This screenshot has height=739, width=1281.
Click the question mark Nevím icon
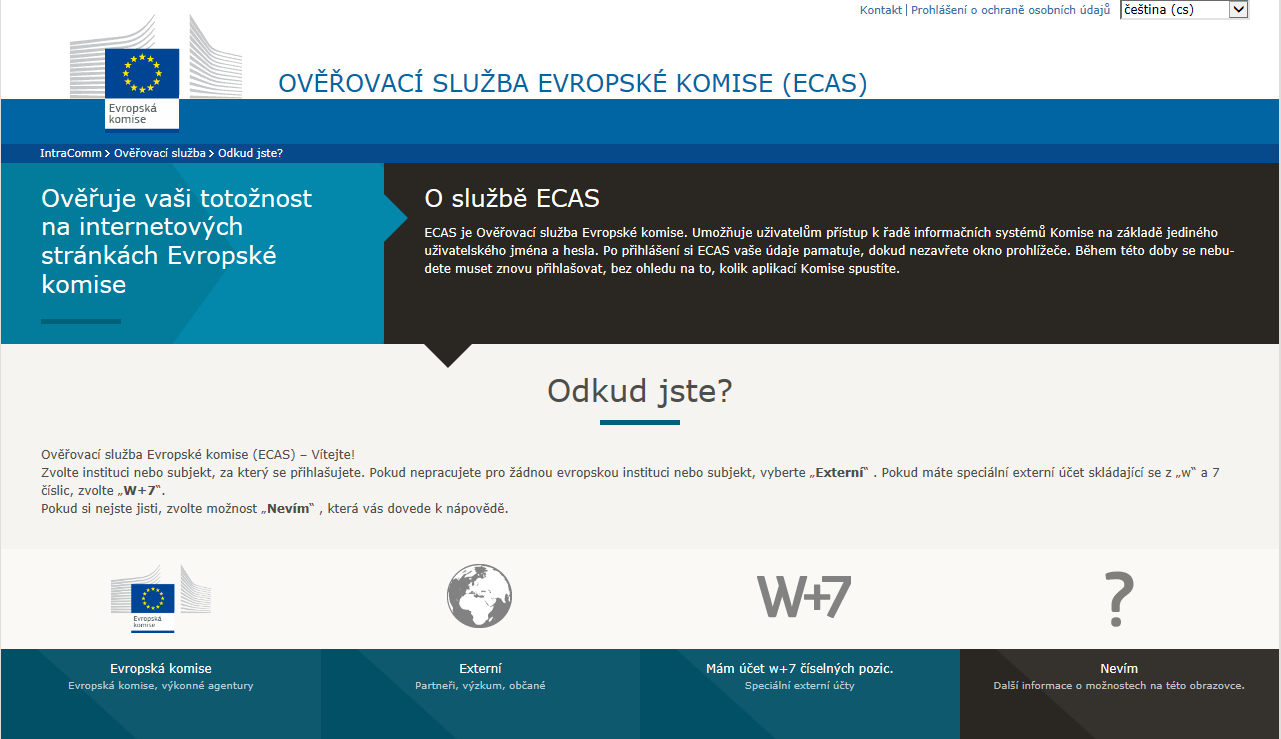tap(1120, 597)
